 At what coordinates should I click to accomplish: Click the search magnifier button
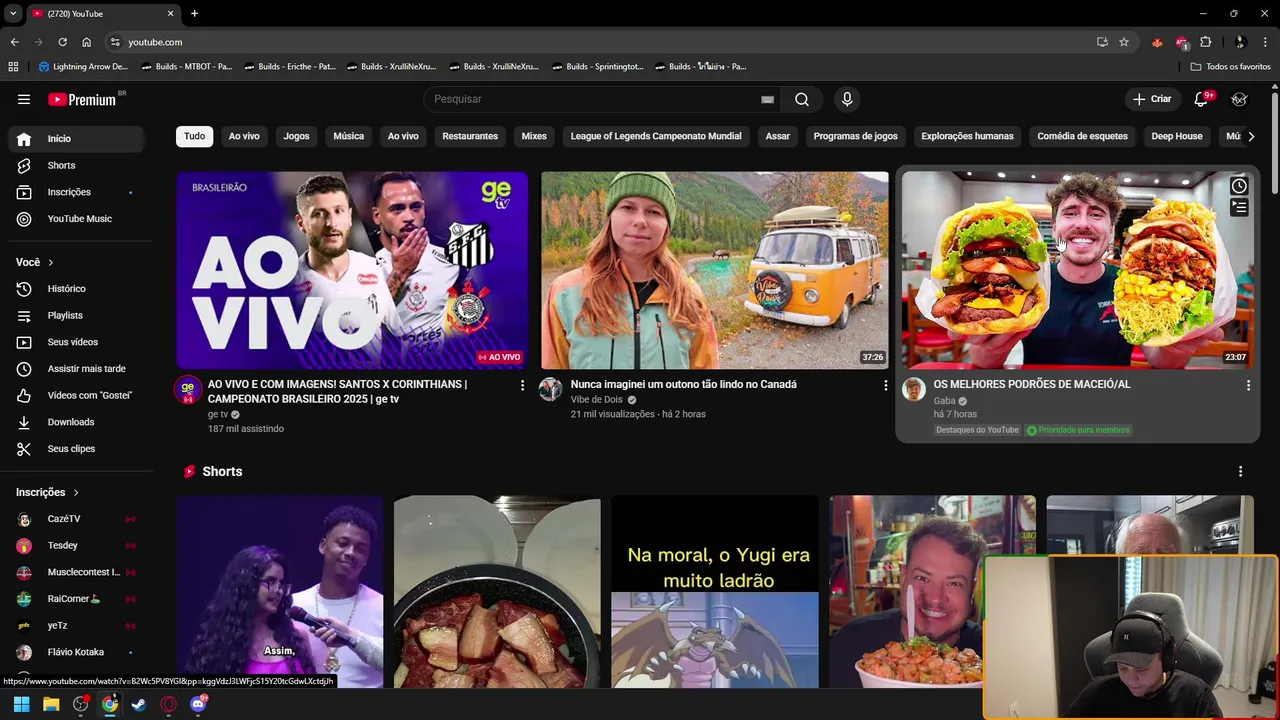802,99
